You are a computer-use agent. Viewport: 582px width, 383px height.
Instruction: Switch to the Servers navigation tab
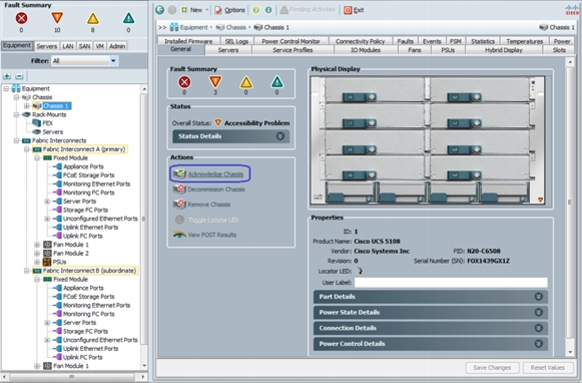(x=47, y=46)
